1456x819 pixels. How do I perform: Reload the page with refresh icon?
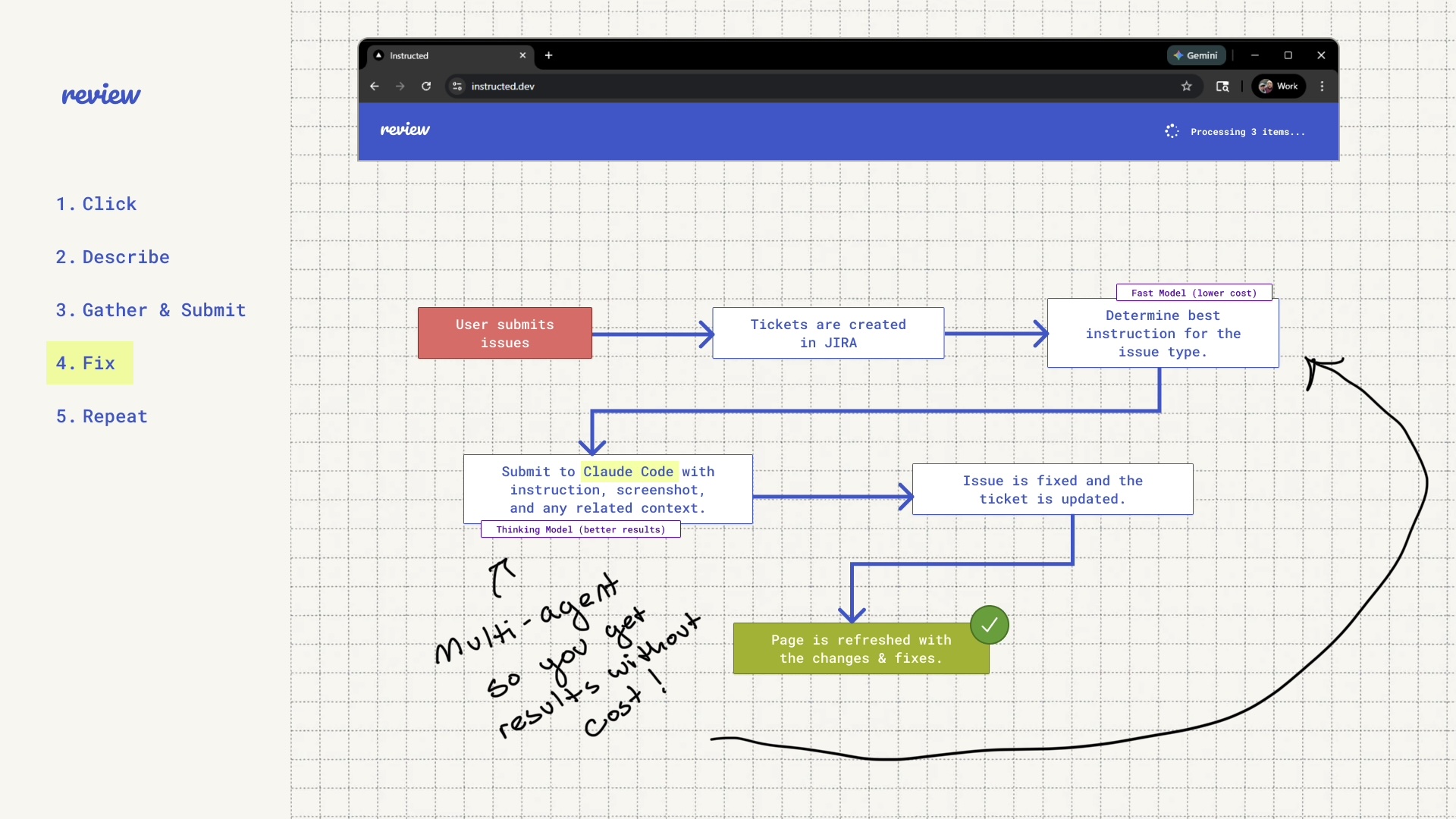tap(426, 86)
